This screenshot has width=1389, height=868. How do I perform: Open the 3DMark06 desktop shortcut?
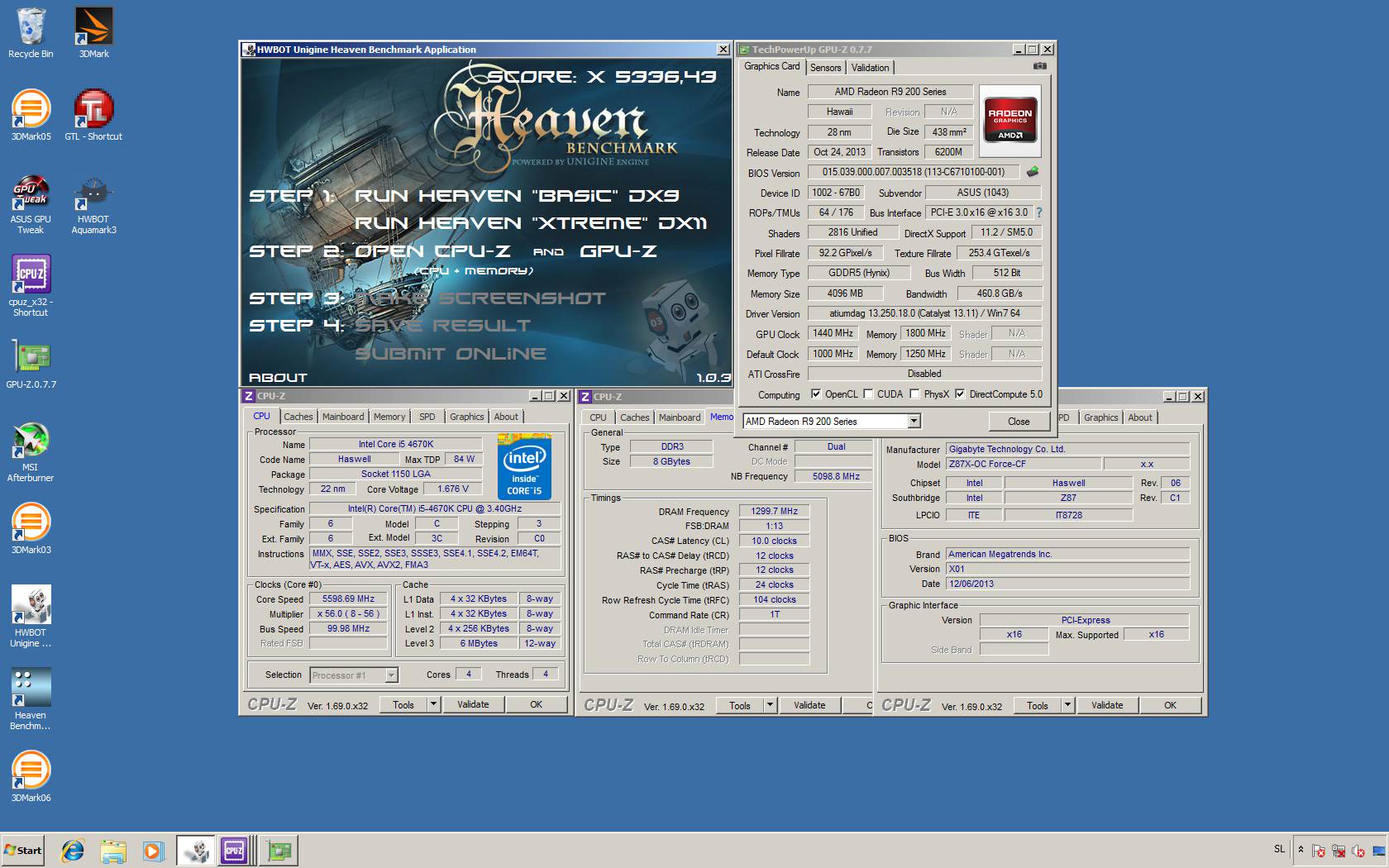click(31, 776)
